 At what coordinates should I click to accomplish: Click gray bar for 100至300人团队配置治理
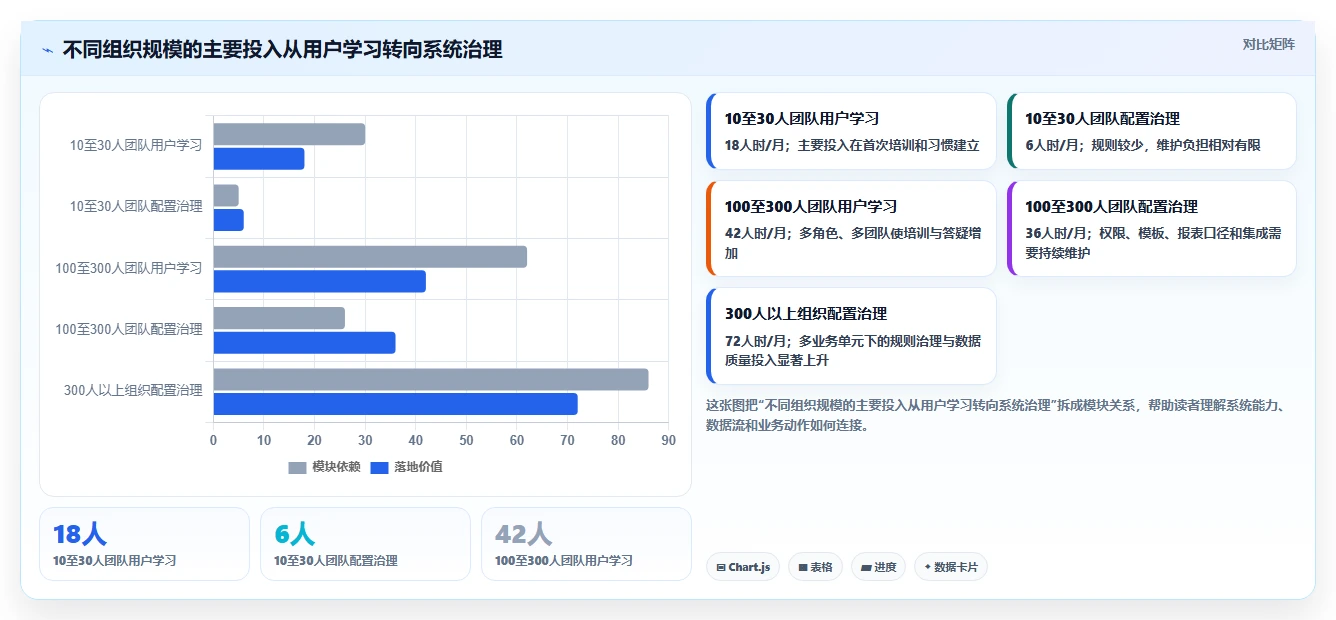[279, 318]
